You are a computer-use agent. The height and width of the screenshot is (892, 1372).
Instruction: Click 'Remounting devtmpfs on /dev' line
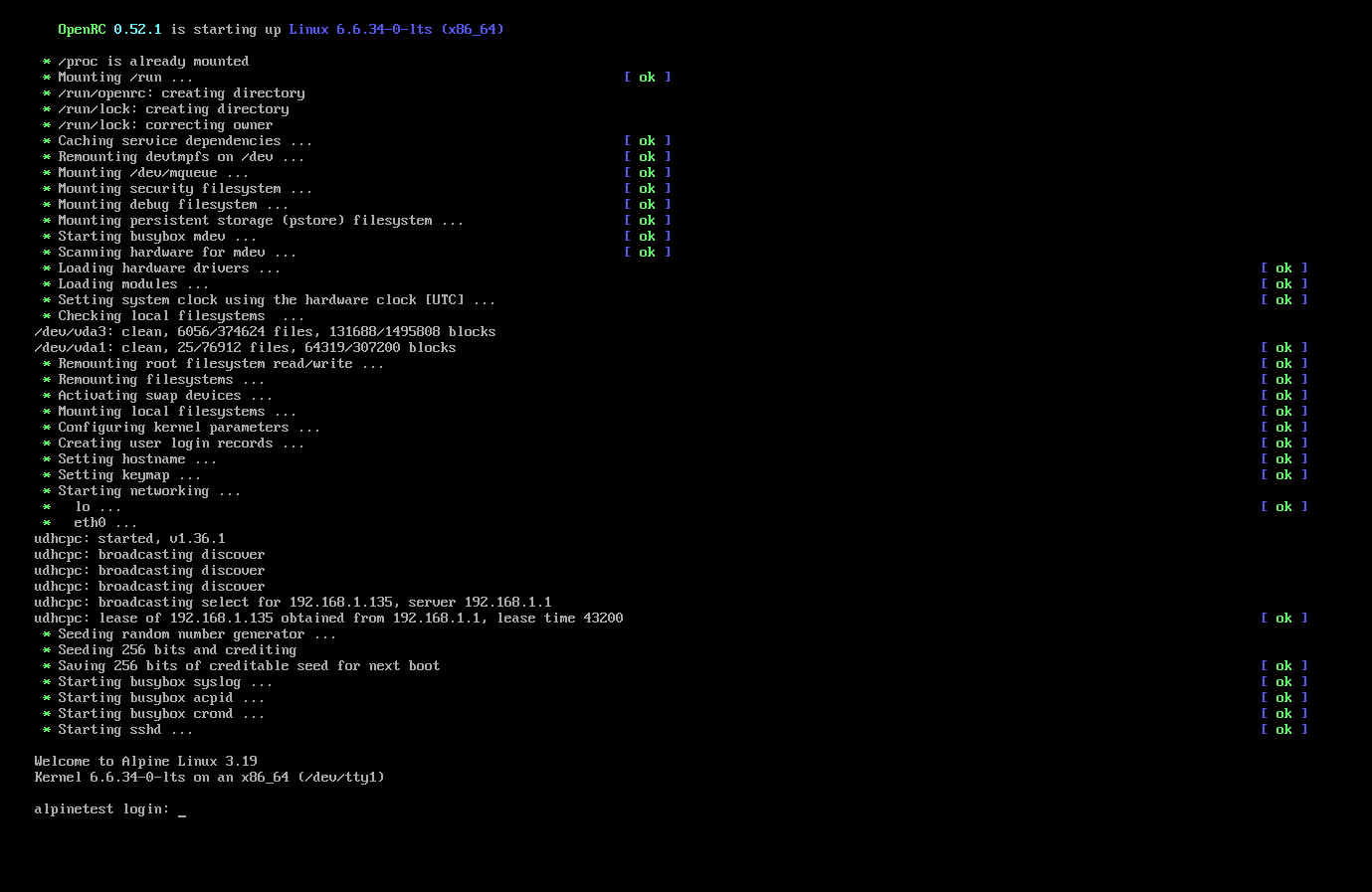pos(173,157)
